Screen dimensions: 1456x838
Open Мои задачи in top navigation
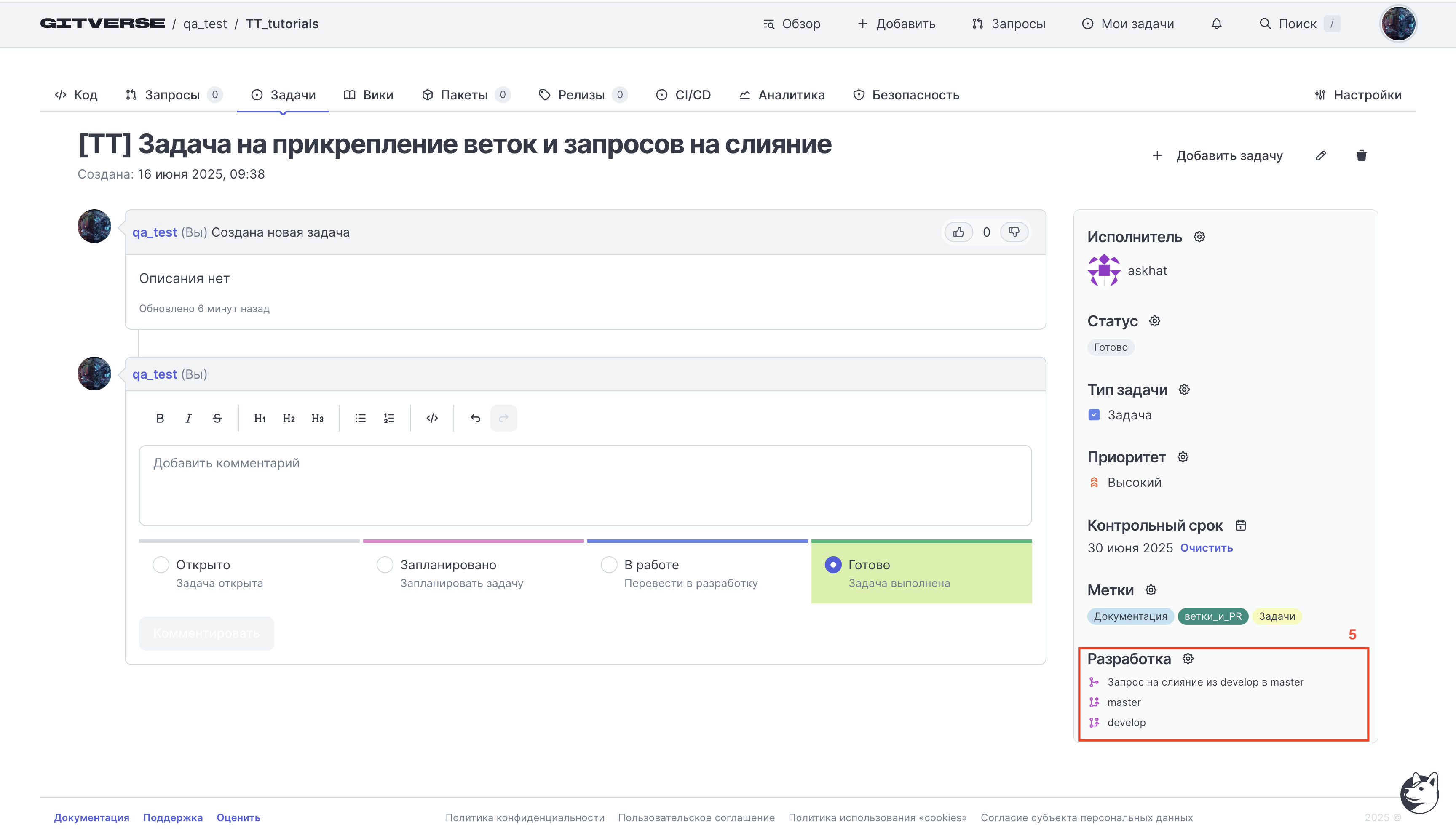pos(1128,24)
